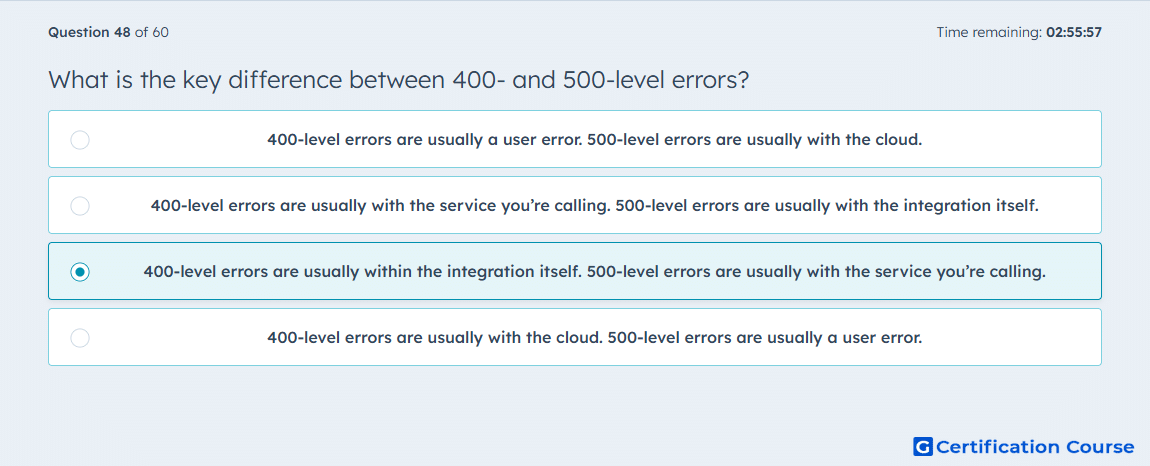Click sentence '500-level errors are usually with the integration itself'

[828, 205]
